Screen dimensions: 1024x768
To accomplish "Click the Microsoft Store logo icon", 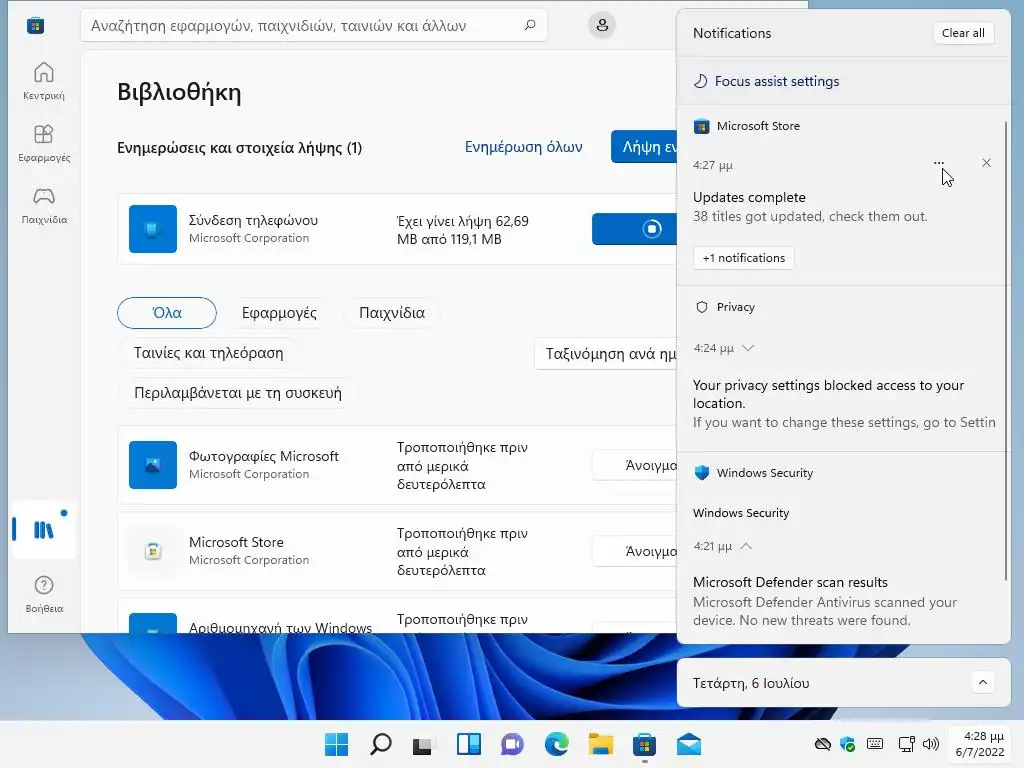I will (x=35, y=25).
